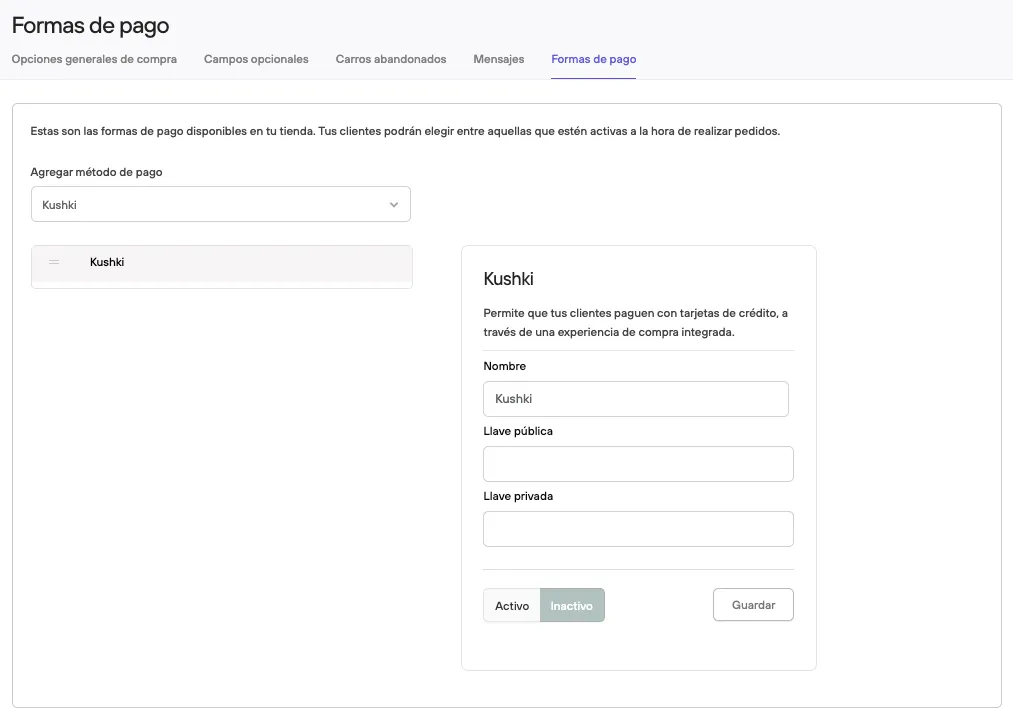The height and width of the screenshot is (719, 1013).
Task: Click into the Llave privada field
Action: coord(638,529)
